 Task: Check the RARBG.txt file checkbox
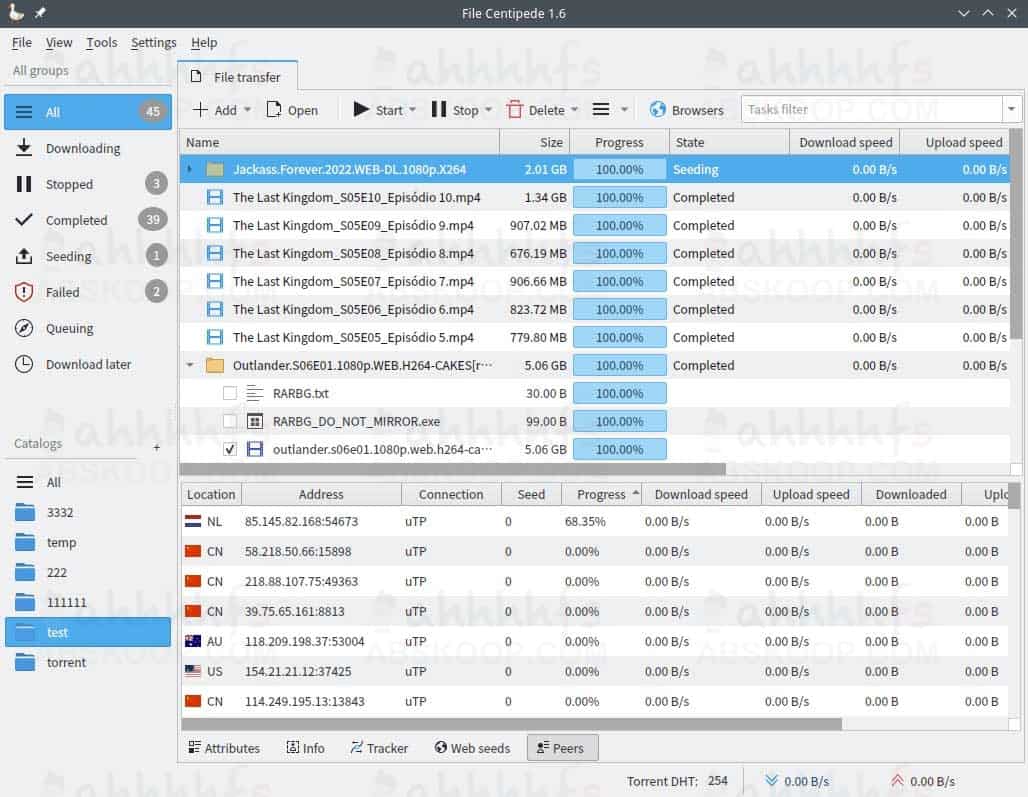(229, 393)
